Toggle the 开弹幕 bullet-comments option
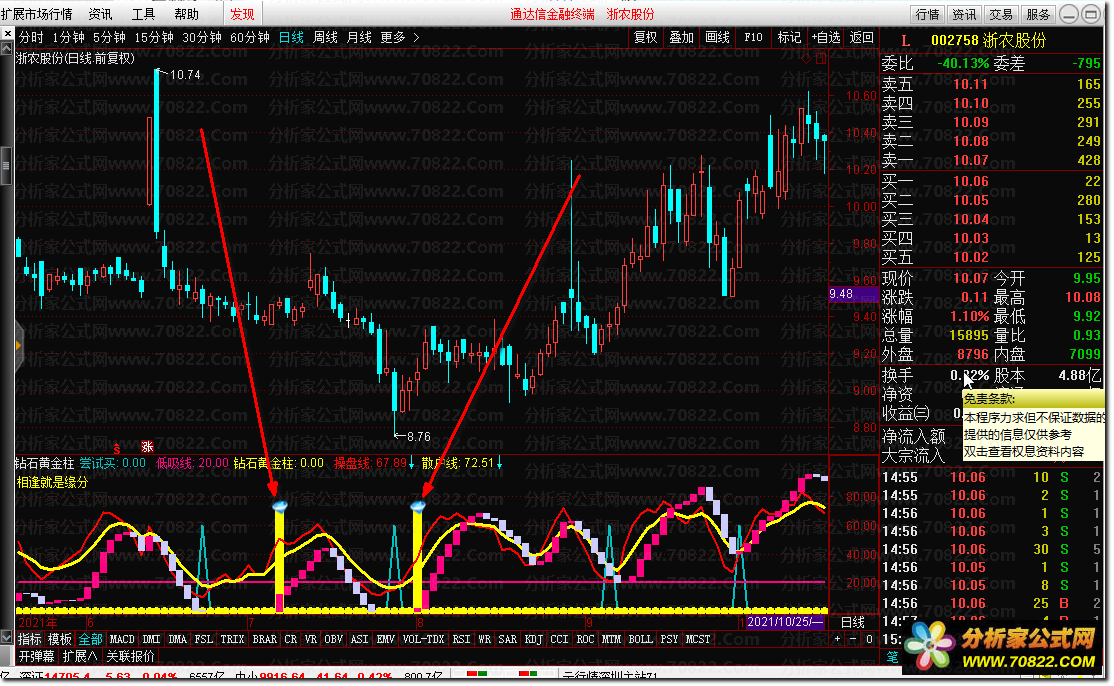This screenshot has width=1114, height=686. coord(36,656)
